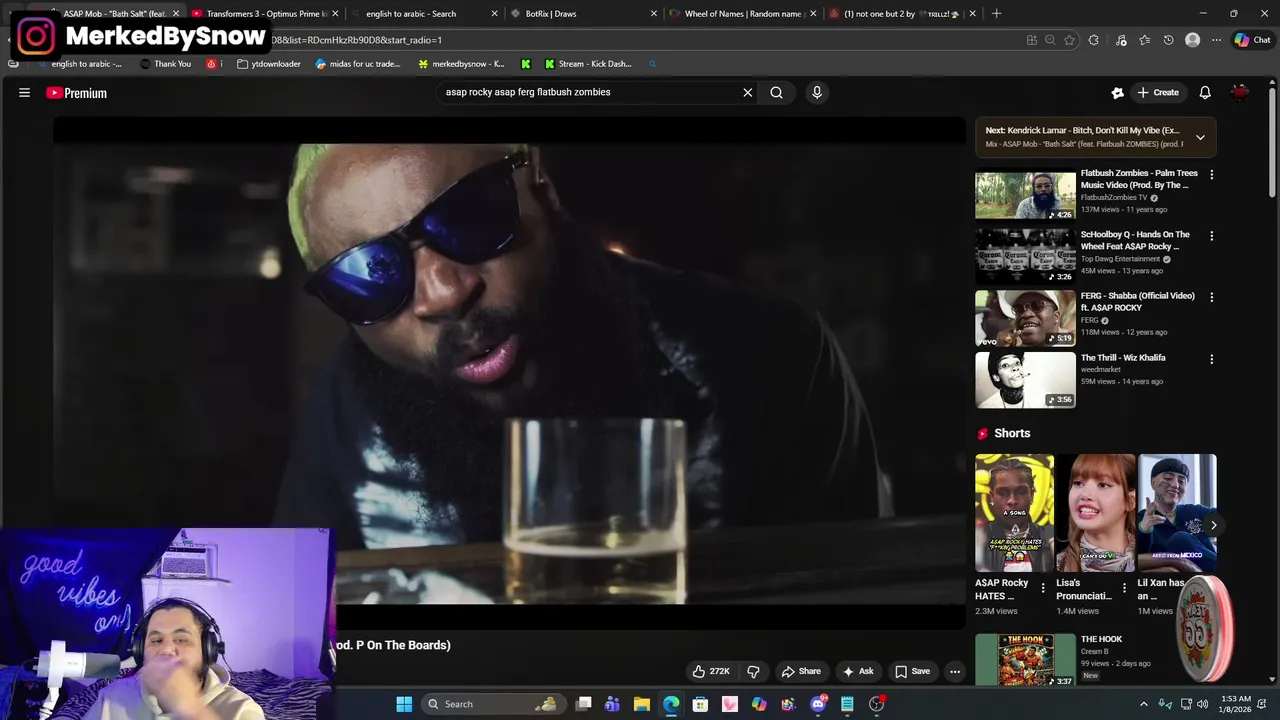Open 'midas for uc trade' bookmark

tap(357, 64)
